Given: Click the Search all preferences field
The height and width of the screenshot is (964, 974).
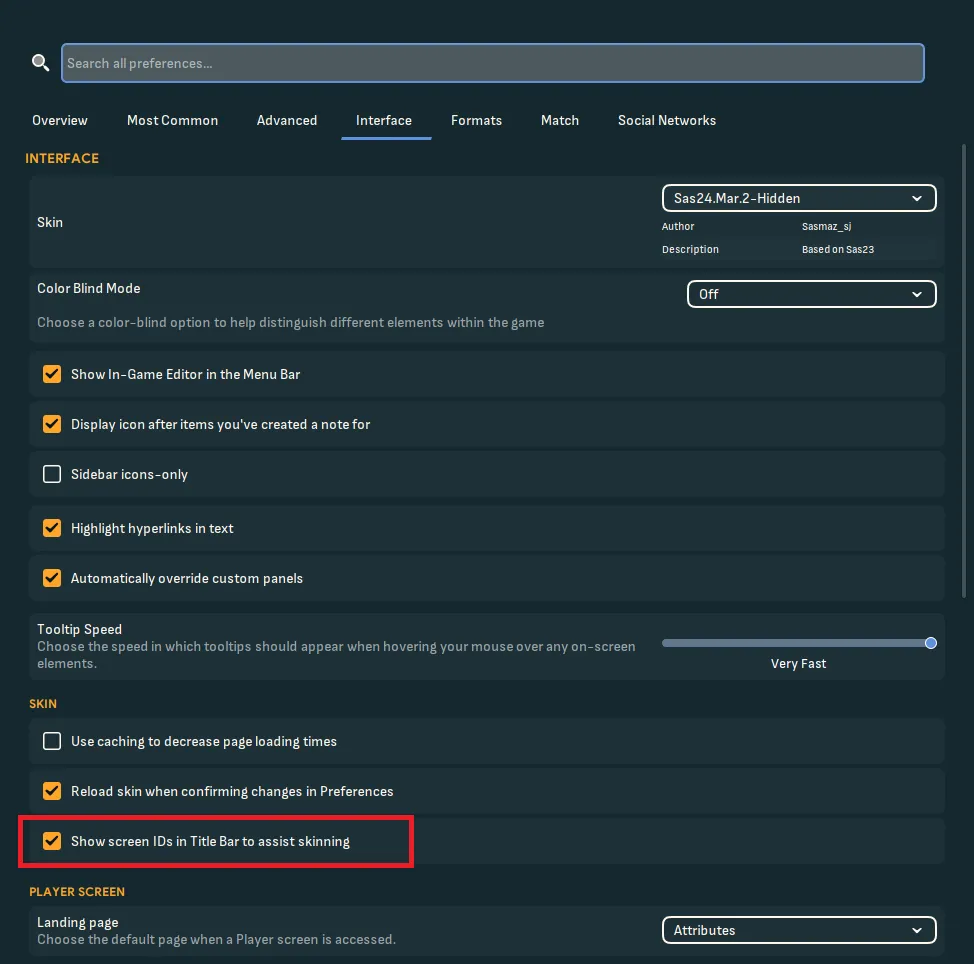Looking at the screenshot, I should 493,62.
